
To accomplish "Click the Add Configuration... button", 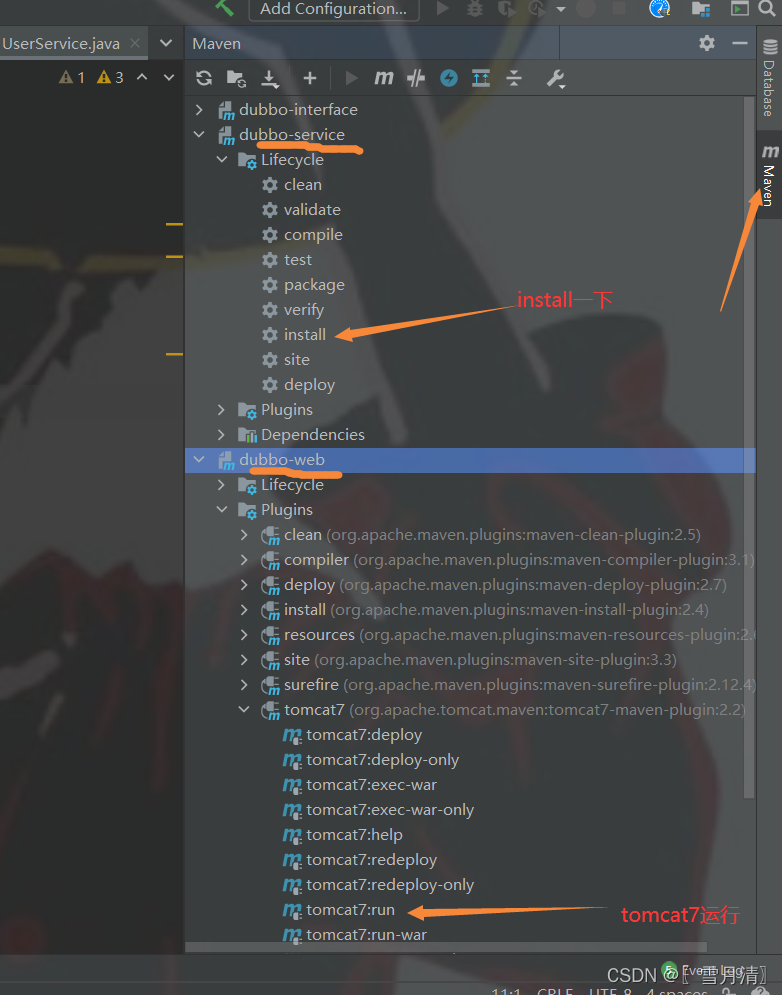I will point(334,10).
